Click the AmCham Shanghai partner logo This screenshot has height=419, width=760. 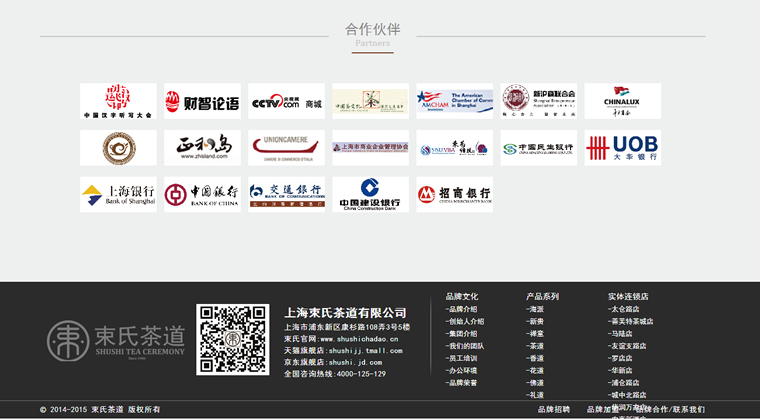(454, 101)
